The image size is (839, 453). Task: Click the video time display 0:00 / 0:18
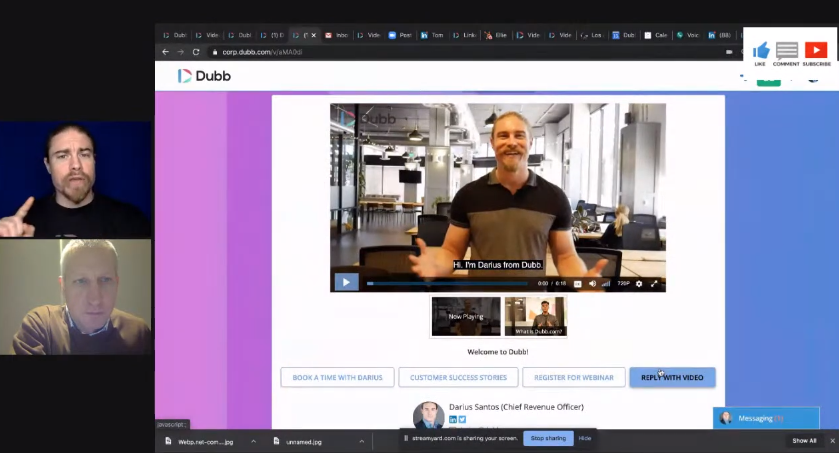click(552, 283)
